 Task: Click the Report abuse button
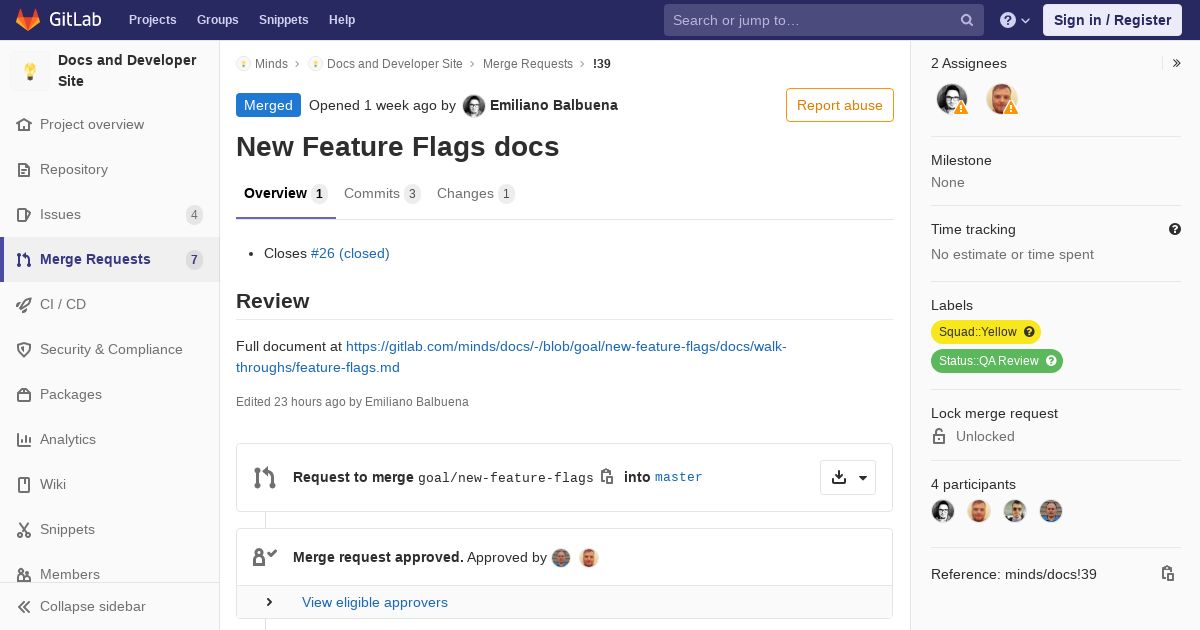(839, 105)
